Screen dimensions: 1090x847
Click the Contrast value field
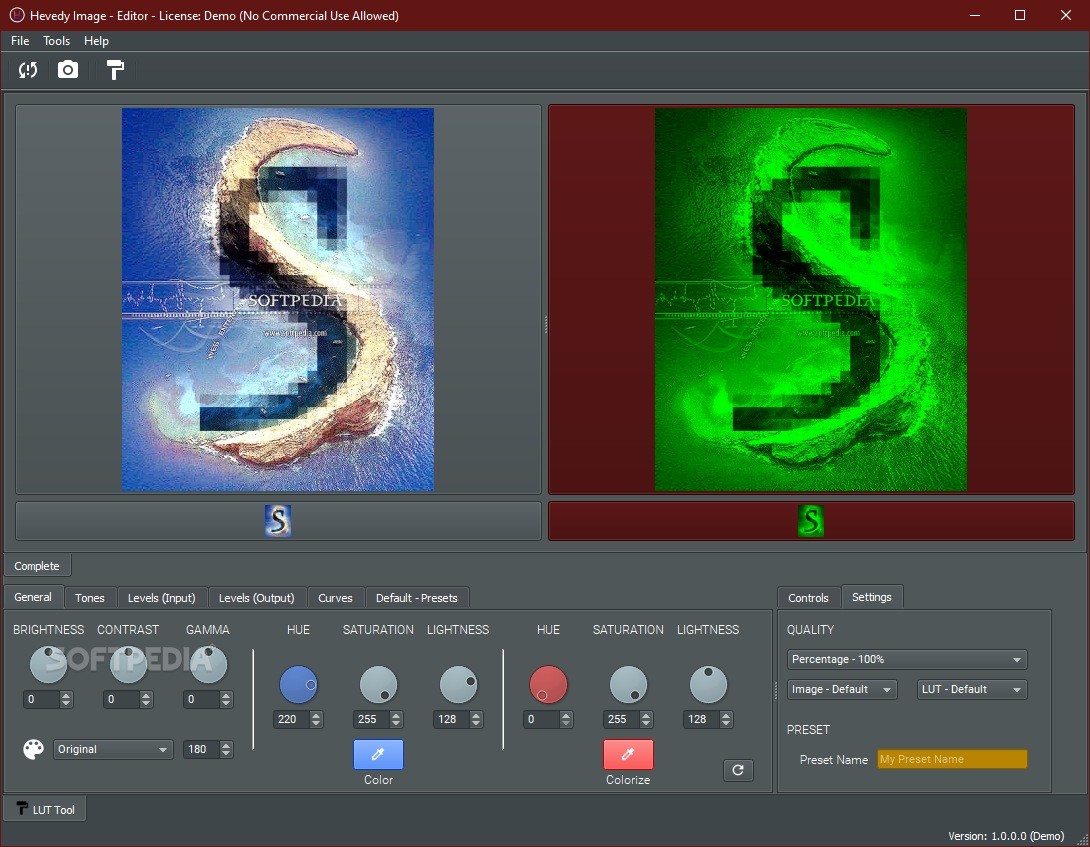pos(121,700)
